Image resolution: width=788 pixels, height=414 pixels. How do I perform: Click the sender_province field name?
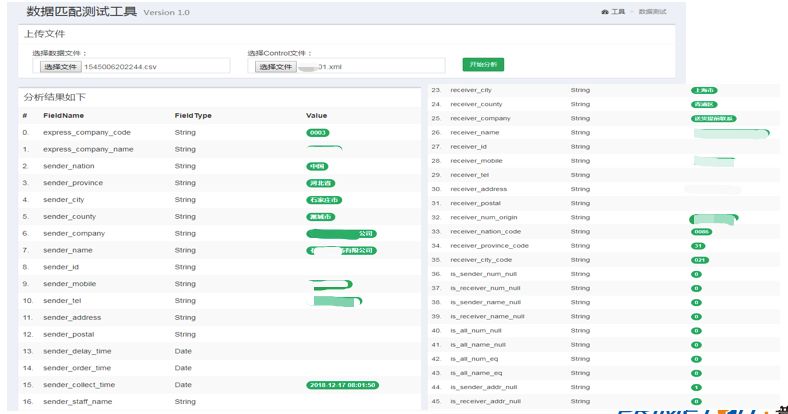[73, 183]
